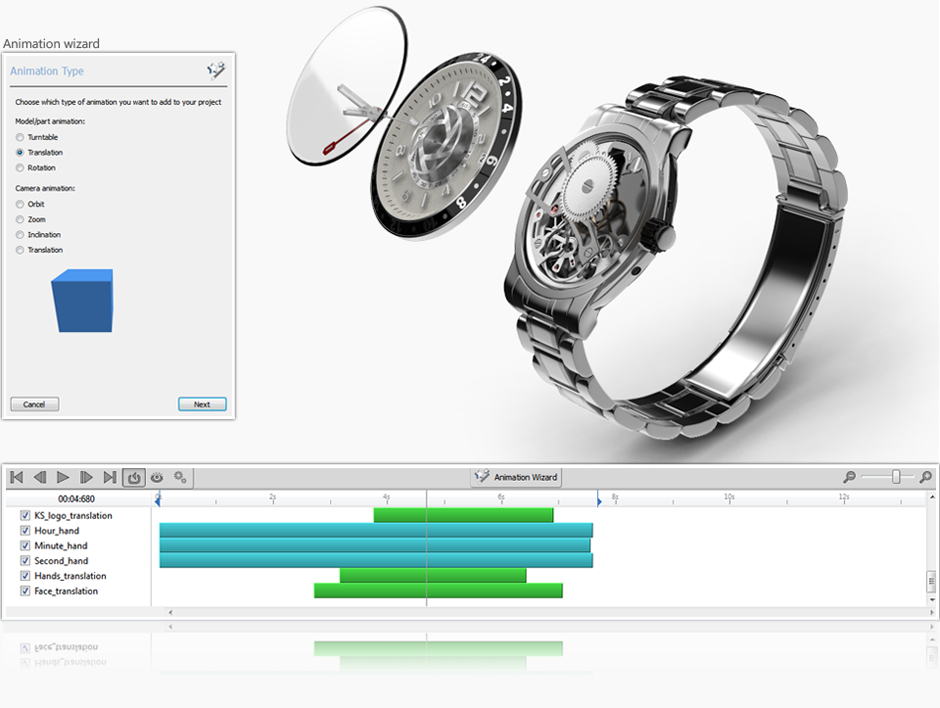Select the Turntable radio option
Image resolution: width=940 pixels, height=708 pixels.
coord(20,137)
